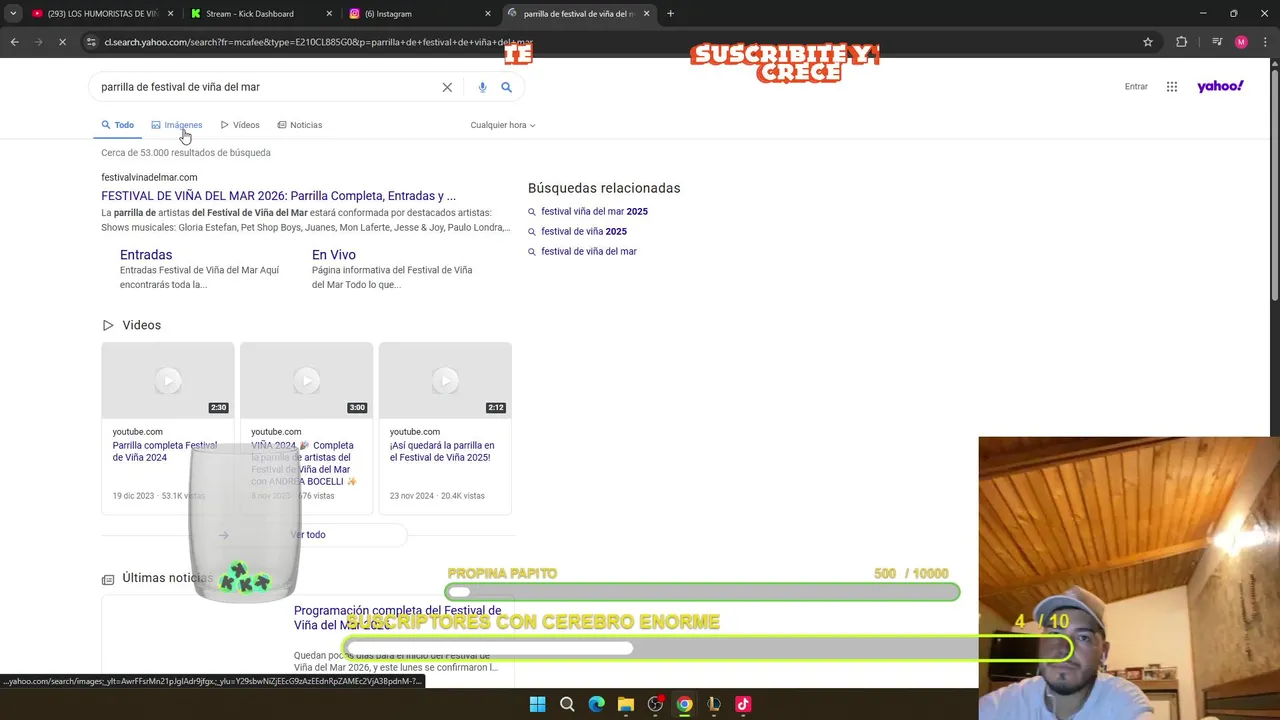Open the Chrome extensions puzzle icon
Viewport: 1280px width, 720px height.
click(1181, 42)
